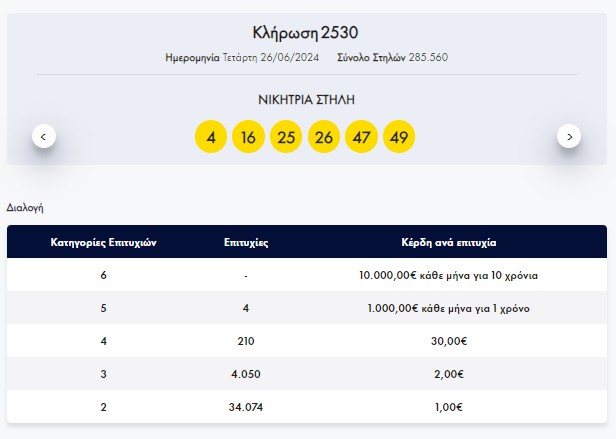Image resolution: width=616 pixels, height=439 pixels.
Task: Click winning number ball 49
Action: point(399,137)
